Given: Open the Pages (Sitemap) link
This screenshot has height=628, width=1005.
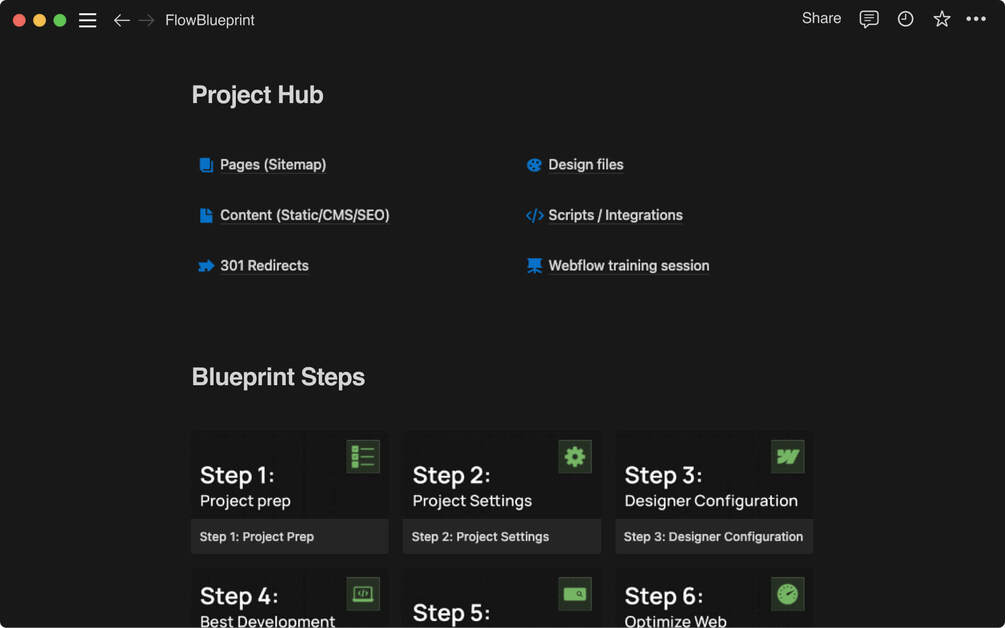Looking at the screenshot, I should click(x=272, y=165).
